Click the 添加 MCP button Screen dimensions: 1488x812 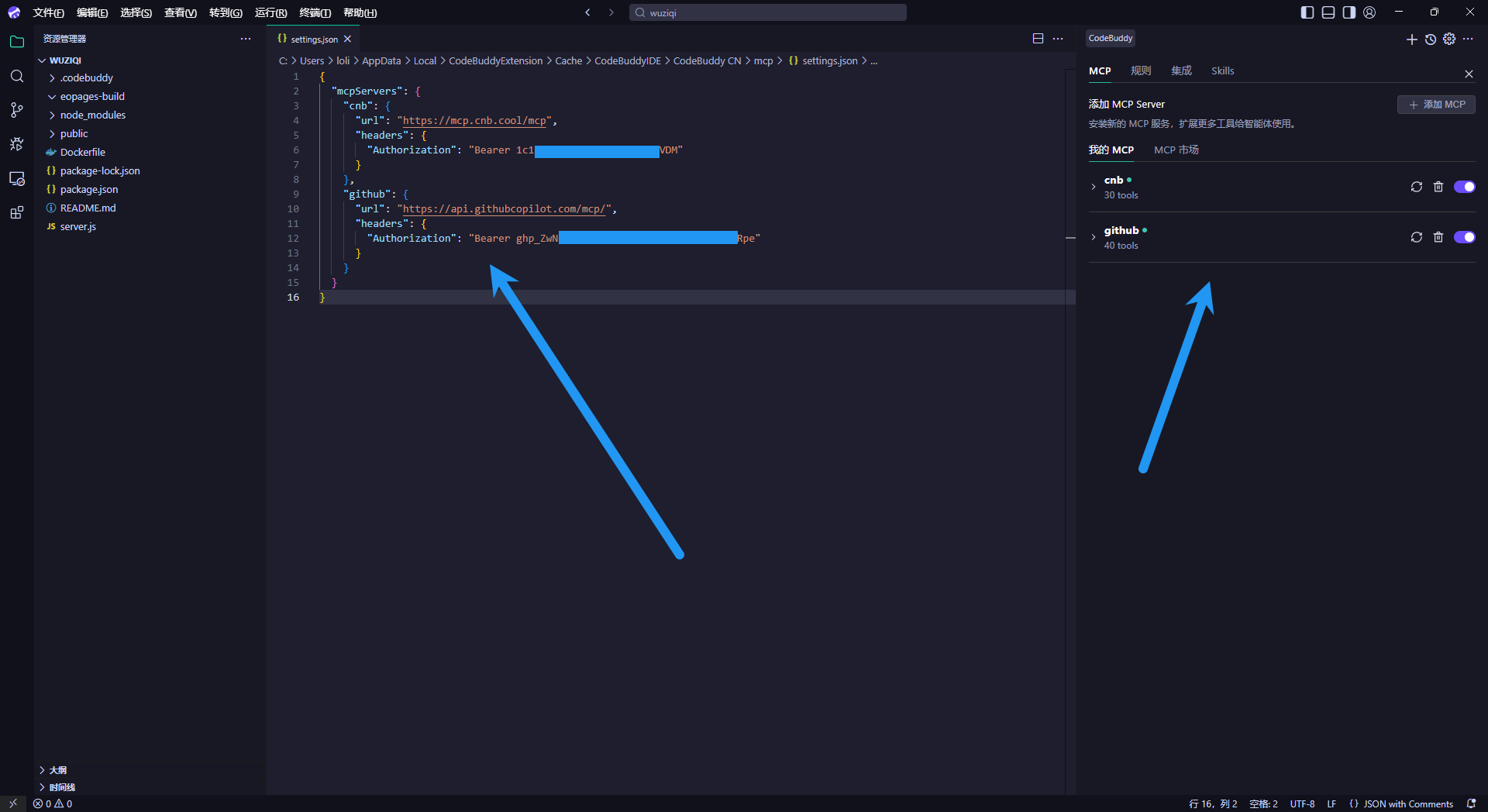tap(1436, 105)
